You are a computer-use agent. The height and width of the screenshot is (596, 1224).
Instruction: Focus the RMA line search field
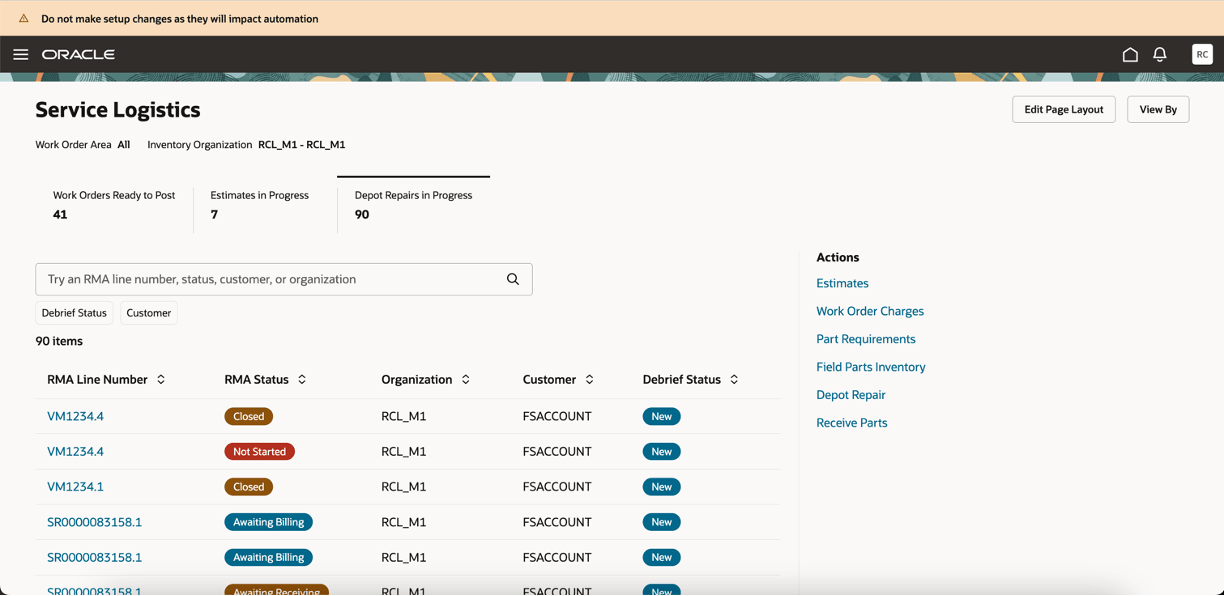[x=270, y=280]
